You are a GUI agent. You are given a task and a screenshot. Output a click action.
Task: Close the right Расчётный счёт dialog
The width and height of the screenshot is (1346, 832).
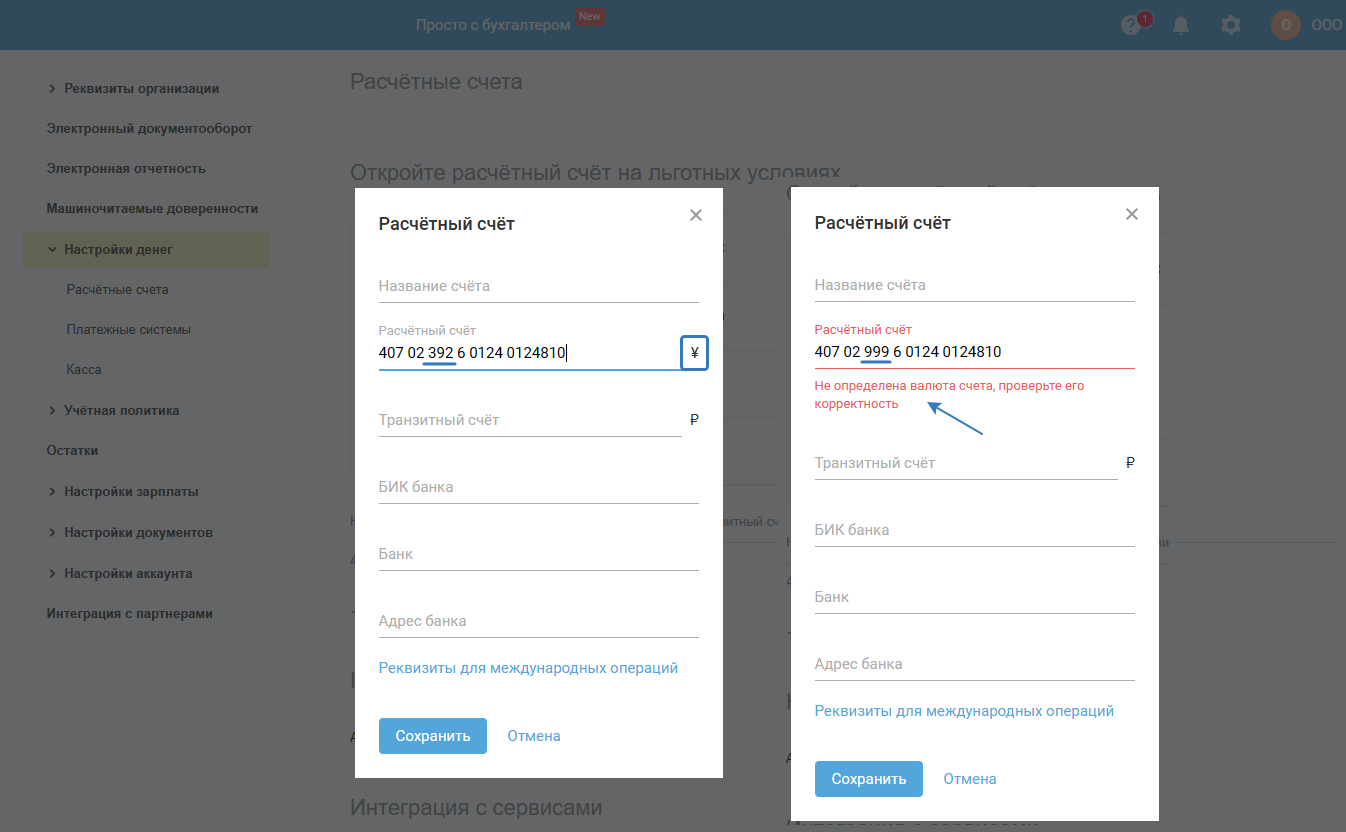1132,214
